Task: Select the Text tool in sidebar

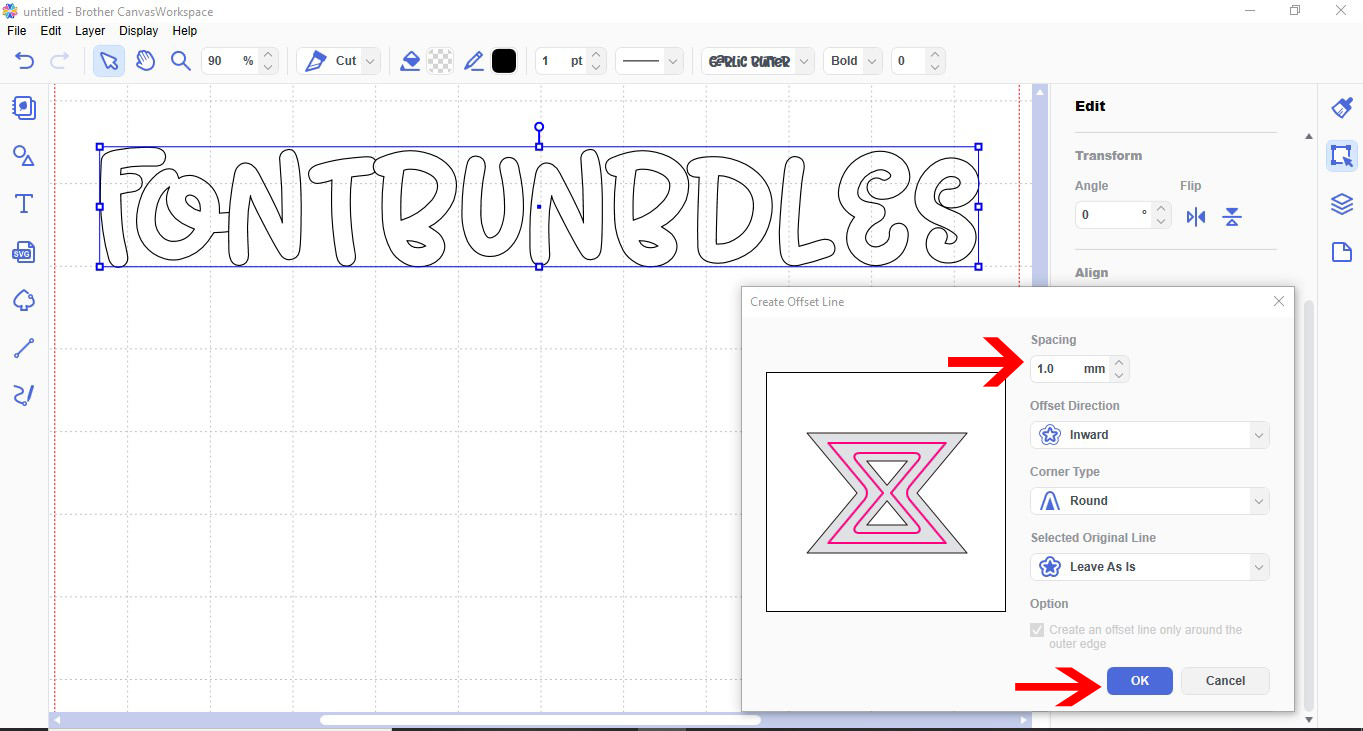Action: pyautogui.click(x=24, y=204)
